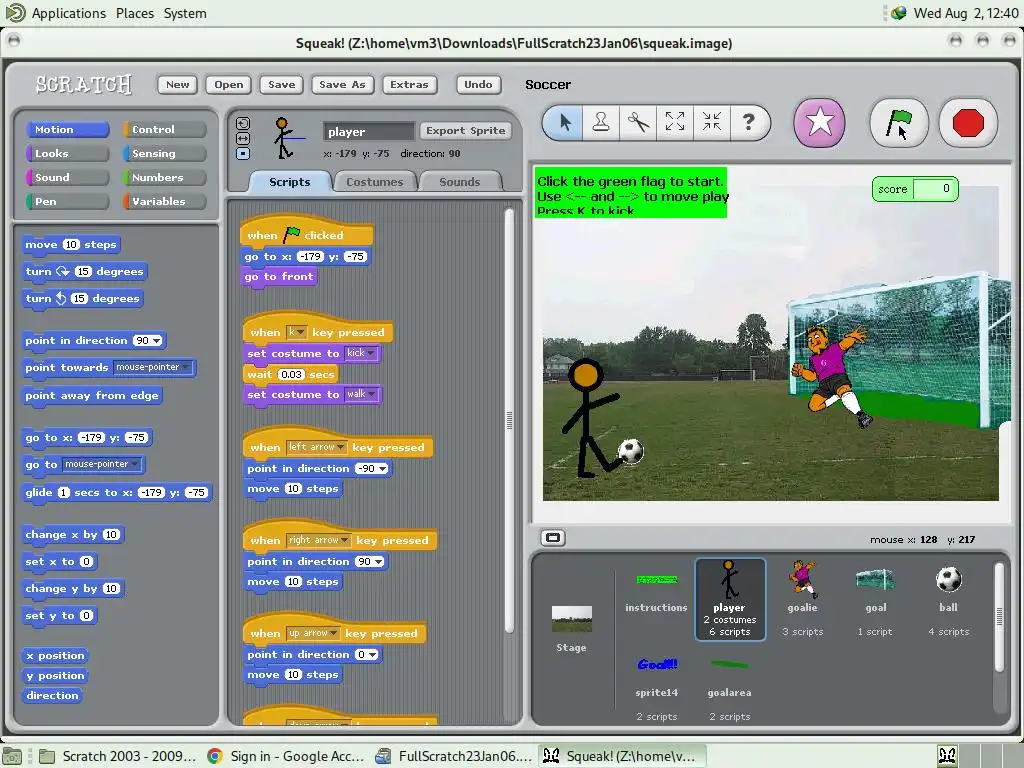Switch to Scratch 2003 - 2009 taskbar window
Viewport: 1024px width, 768px height.
click(x=118, y=756)
